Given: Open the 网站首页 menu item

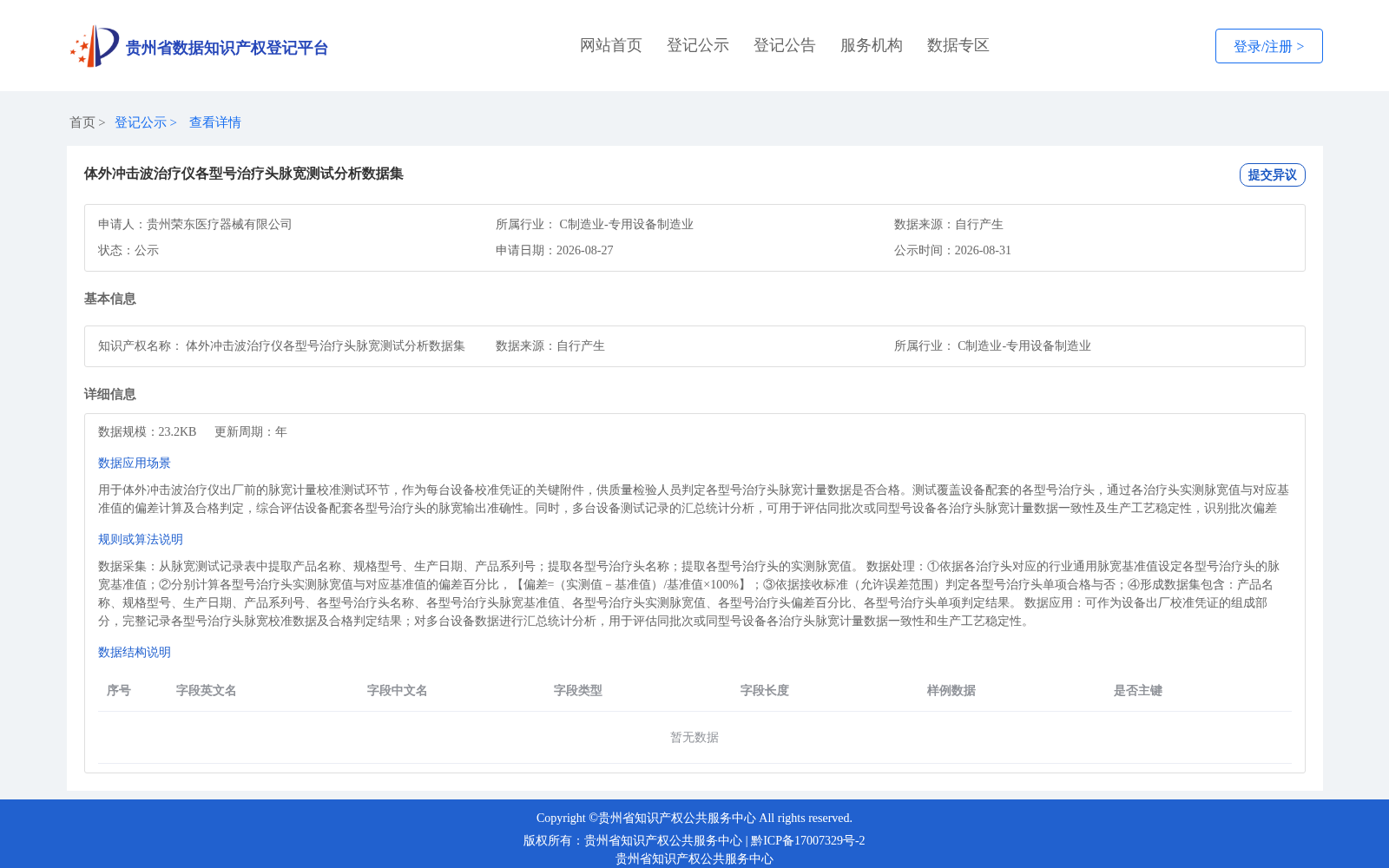Looking at the screenshot, I should (611, 45).
